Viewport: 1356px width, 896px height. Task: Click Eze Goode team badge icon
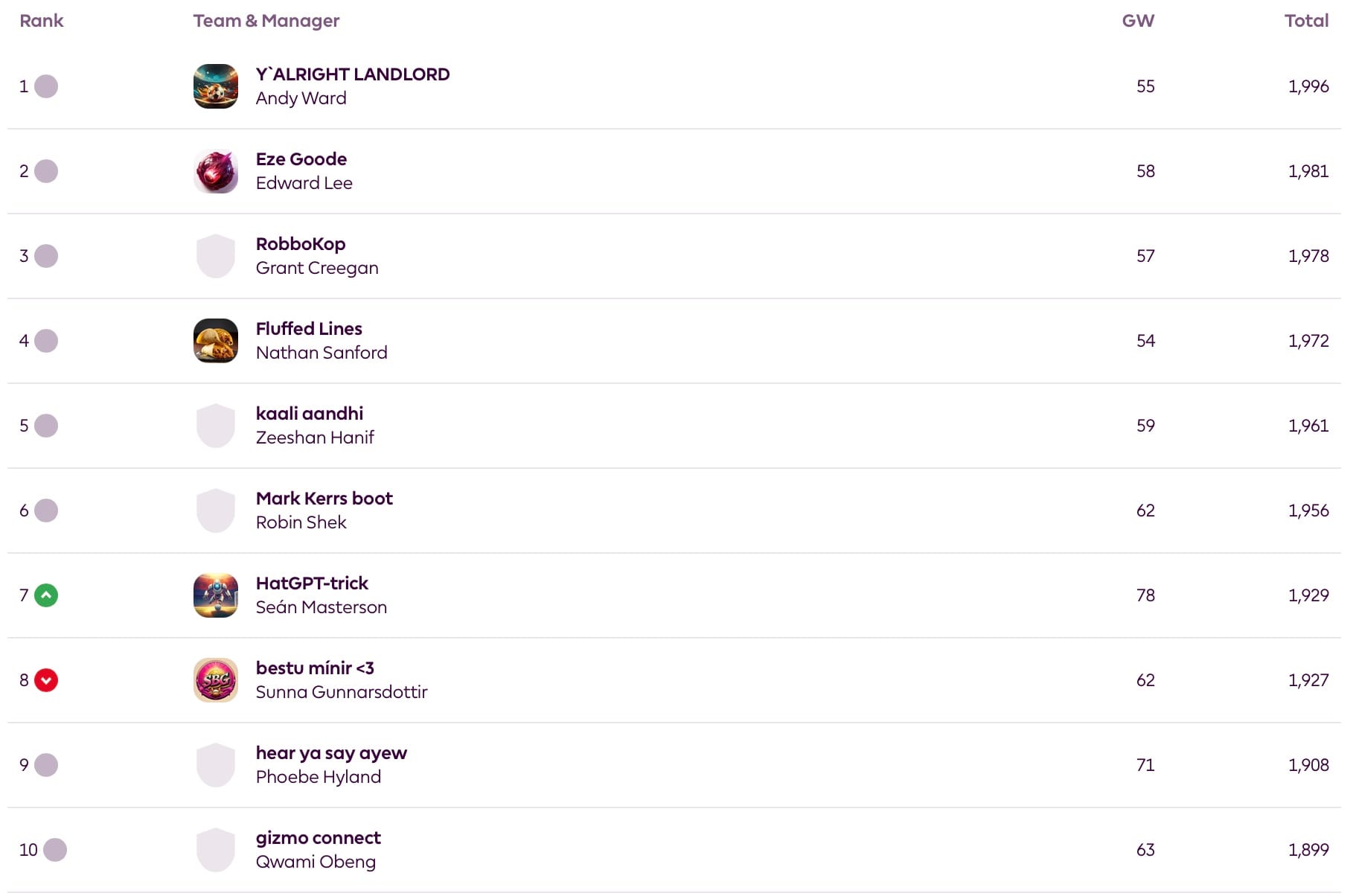tap(216, 171)
